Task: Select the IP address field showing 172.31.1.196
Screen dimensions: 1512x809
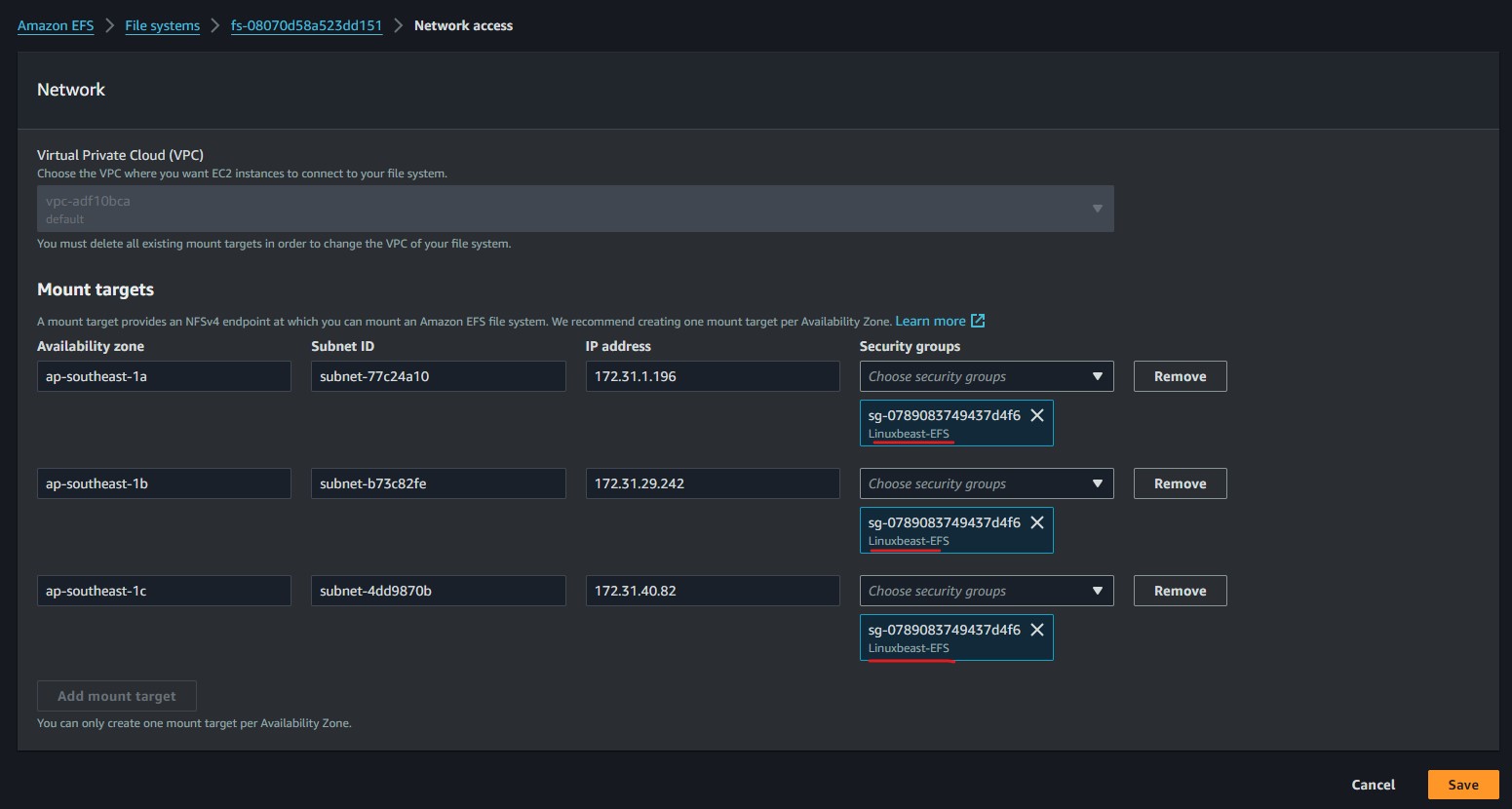Action: 713,376
